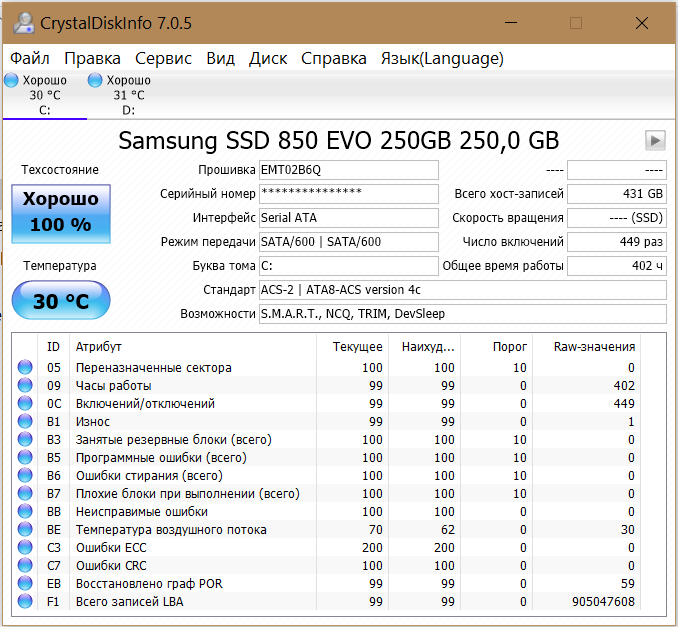Click status icon for Неисправимые ошибки row

pyautogui.click(x=25, y=511)
